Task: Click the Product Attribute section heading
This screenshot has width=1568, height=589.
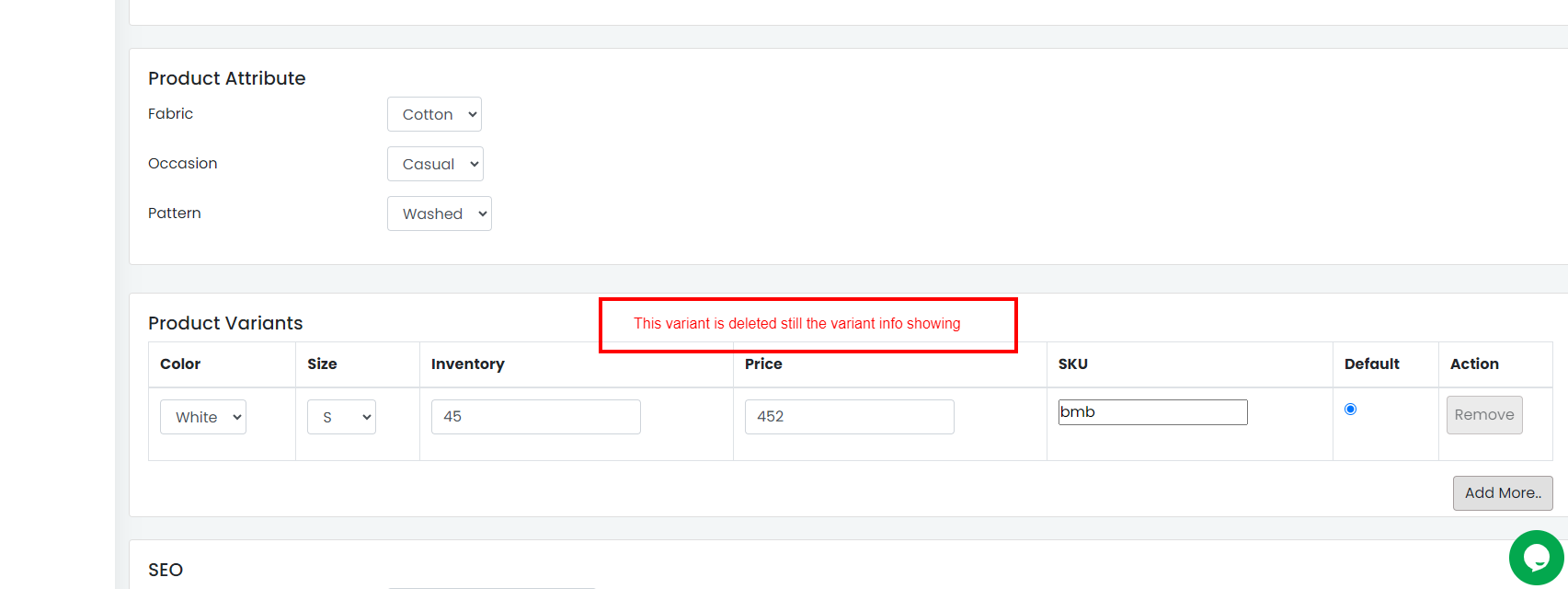Action: pos(227,78)
